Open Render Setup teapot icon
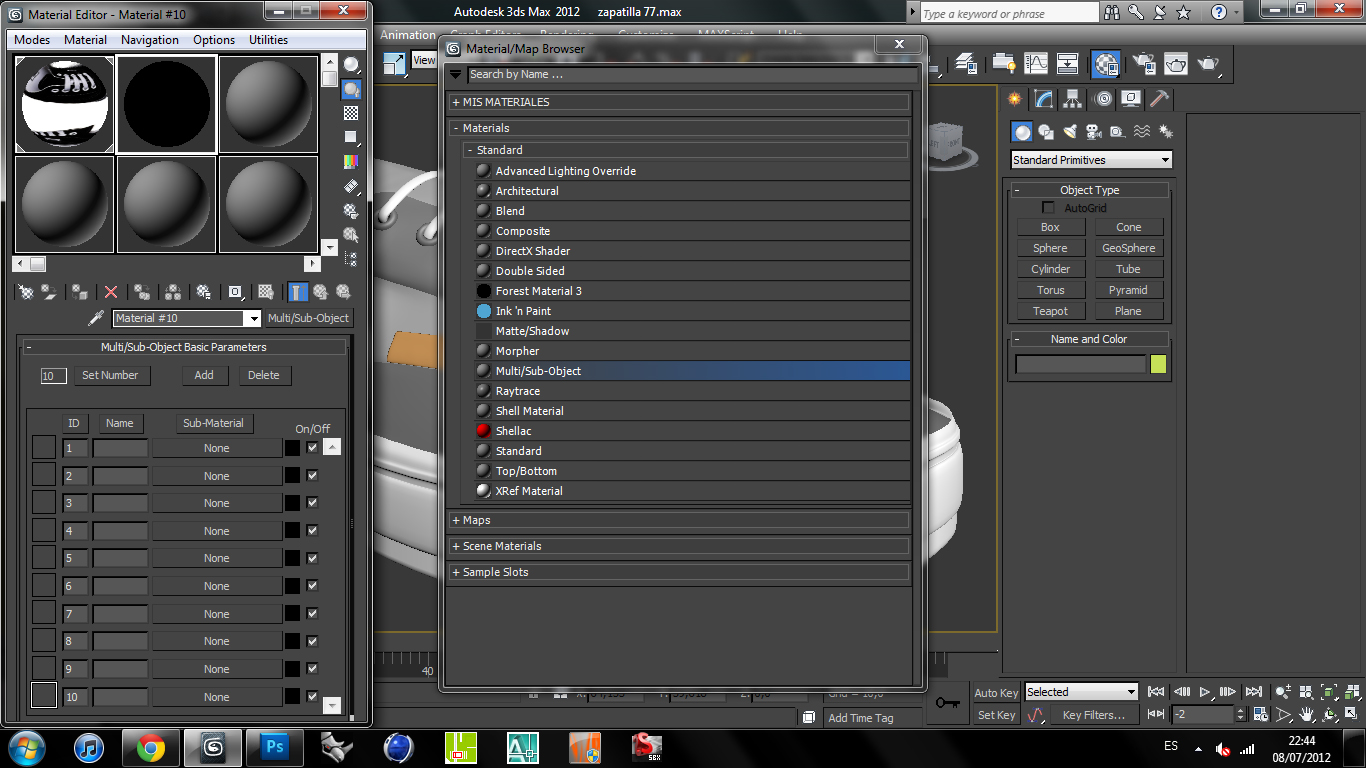 tap(1144, 64)
